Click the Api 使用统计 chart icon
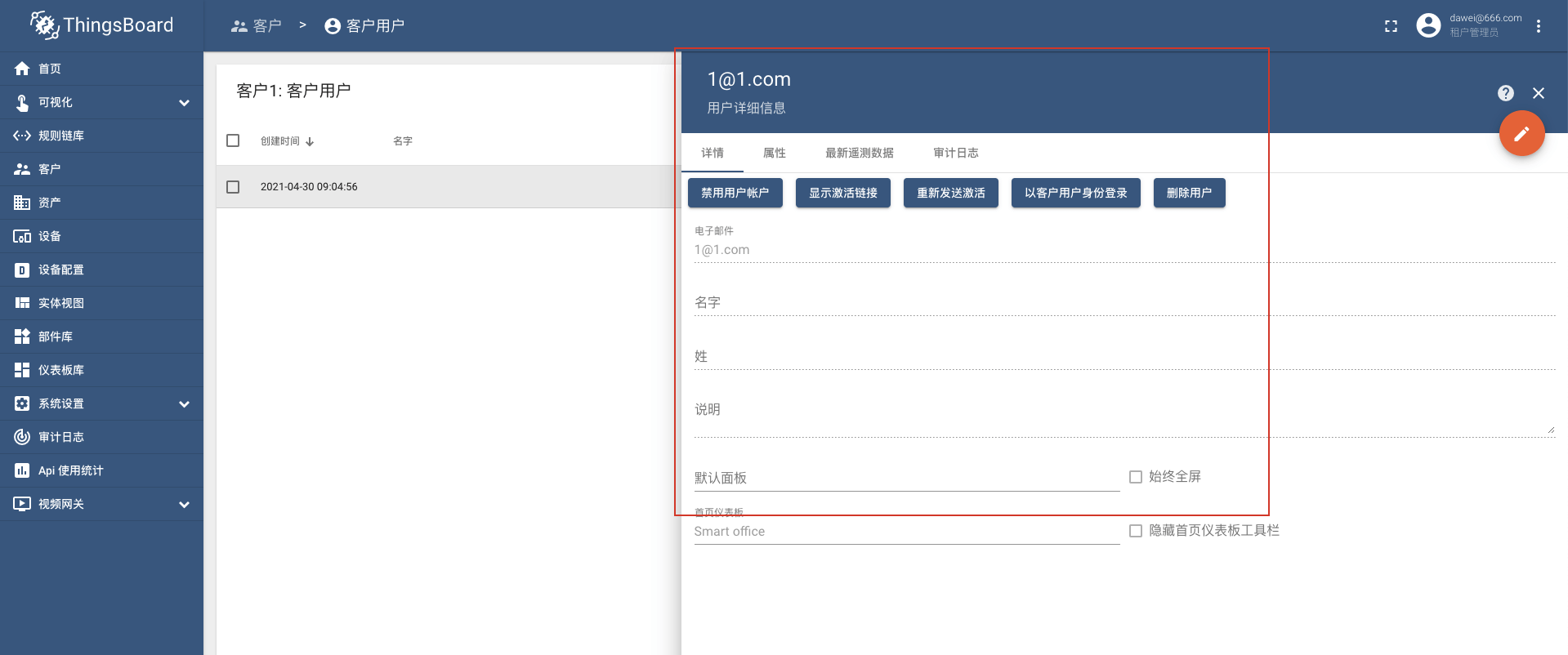This screenshot has width=1568, height=655. click(22, 470)
